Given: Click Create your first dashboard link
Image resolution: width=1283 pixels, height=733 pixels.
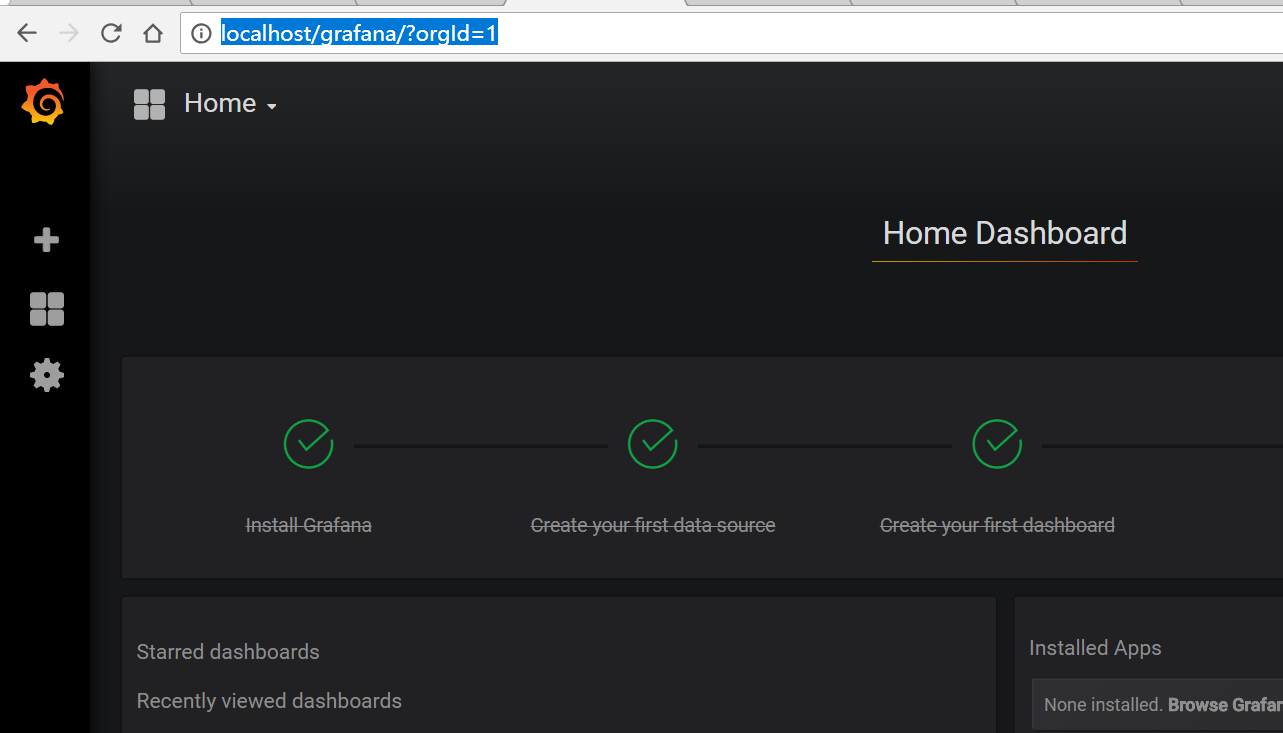Looking at the screenshot, I should 996,525.
